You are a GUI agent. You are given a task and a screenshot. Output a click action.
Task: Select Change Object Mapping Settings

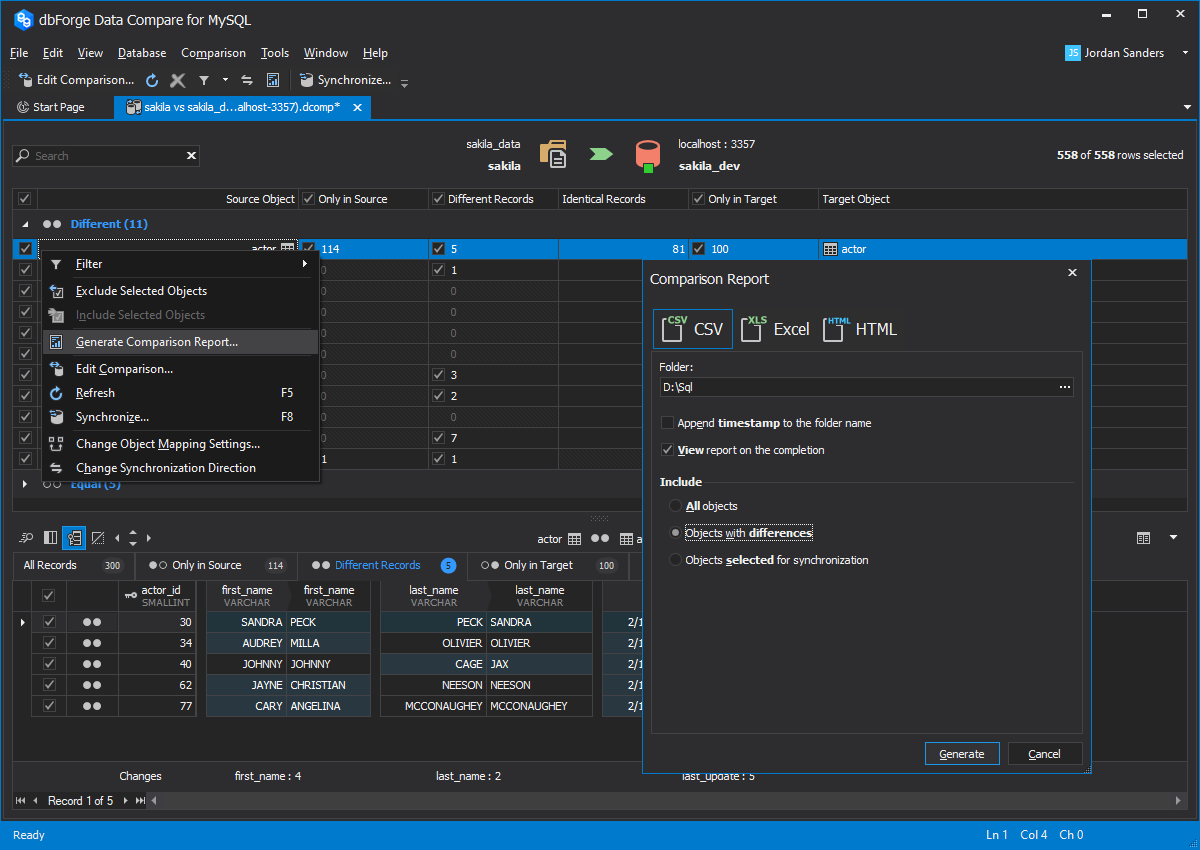tap(180, 444)
